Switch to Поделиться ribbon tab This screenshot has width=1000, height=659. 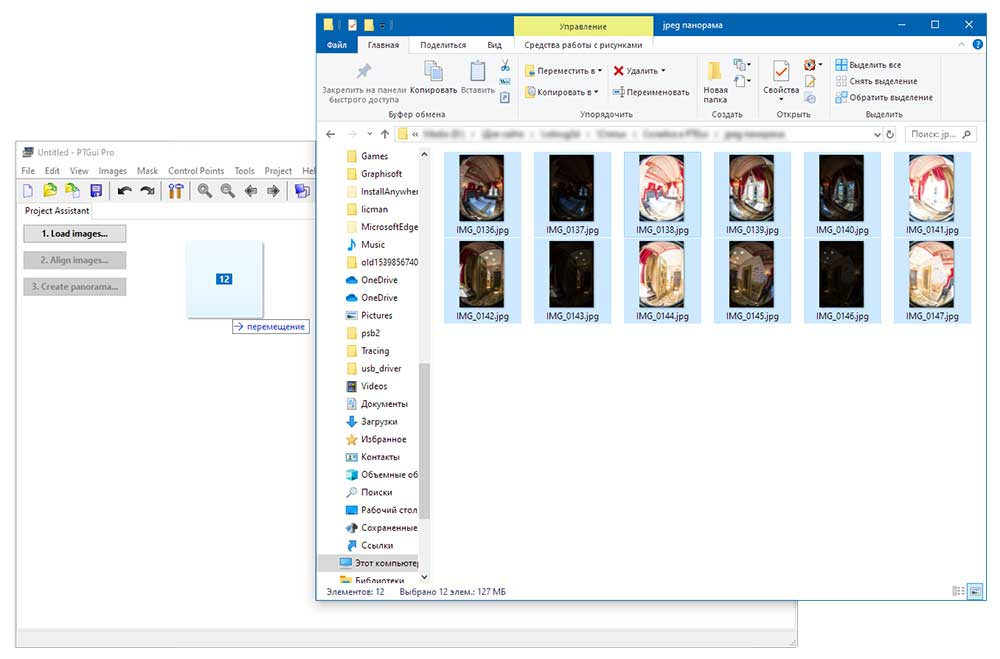pos(443,45)
